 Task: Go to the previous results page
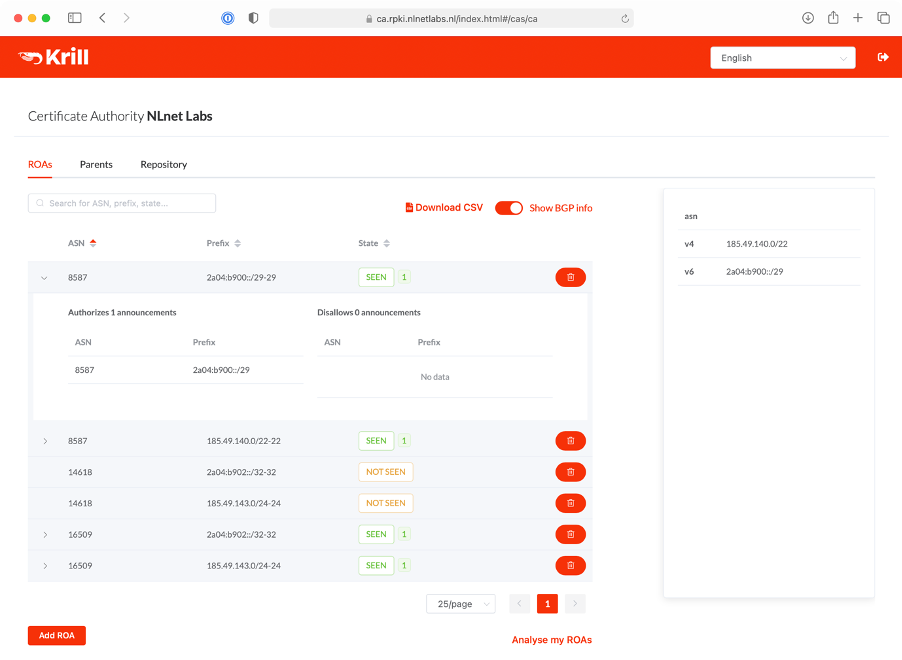[x=519, y=604]
